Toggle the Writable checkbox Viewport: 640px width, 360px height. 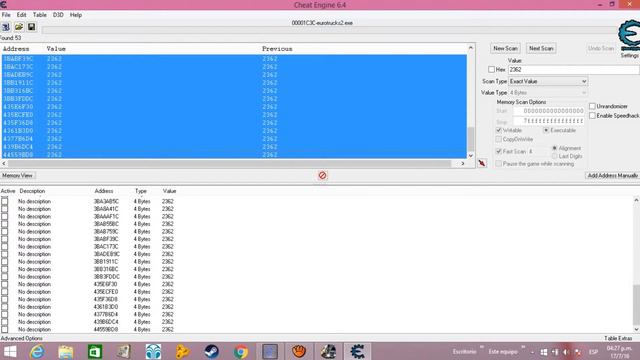pos(499,130)
